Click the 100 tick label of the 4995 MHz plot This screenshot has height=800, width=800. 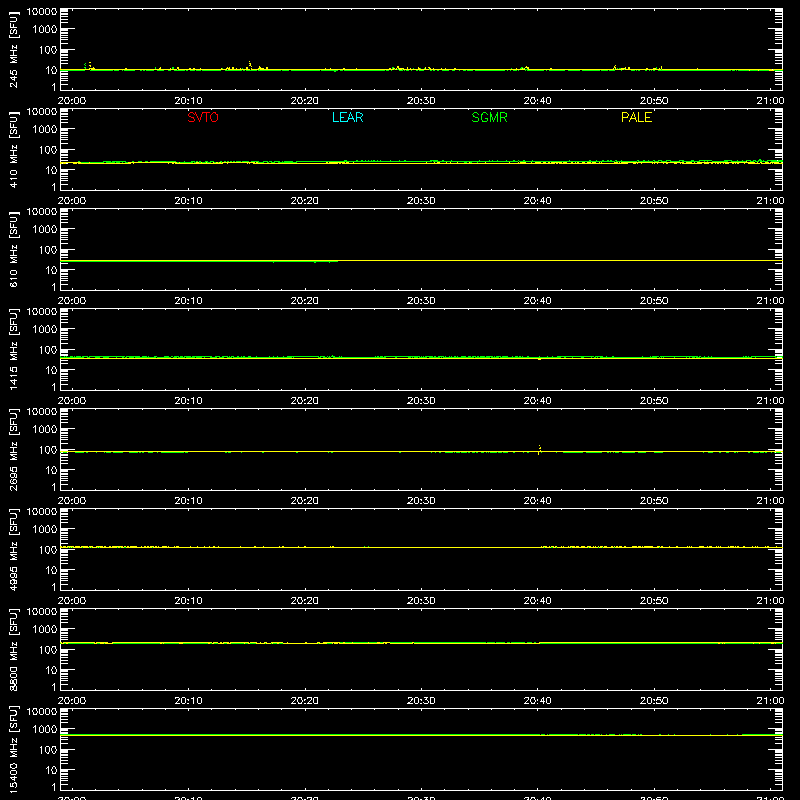coord(48,550)
